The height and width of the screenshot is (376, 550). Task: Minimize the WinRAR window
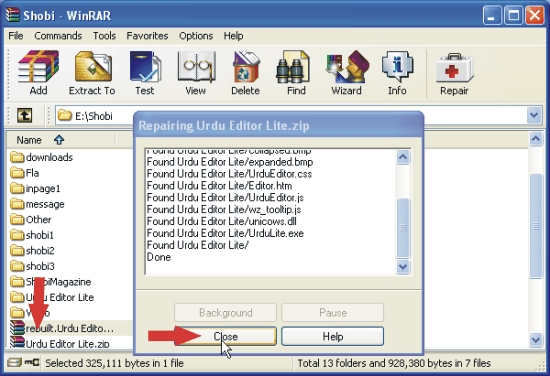(x=492, y=16)
